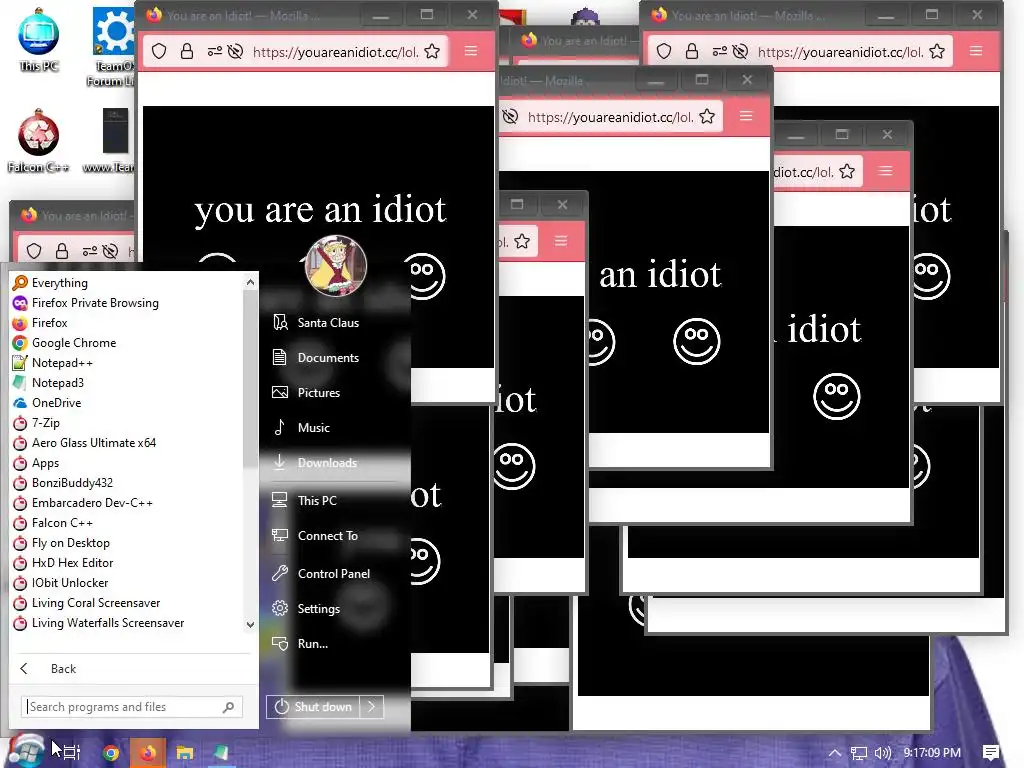This screenshot has width=1024, height=768.
Task: Open the volume control in system tray
Action: point(882,752)
